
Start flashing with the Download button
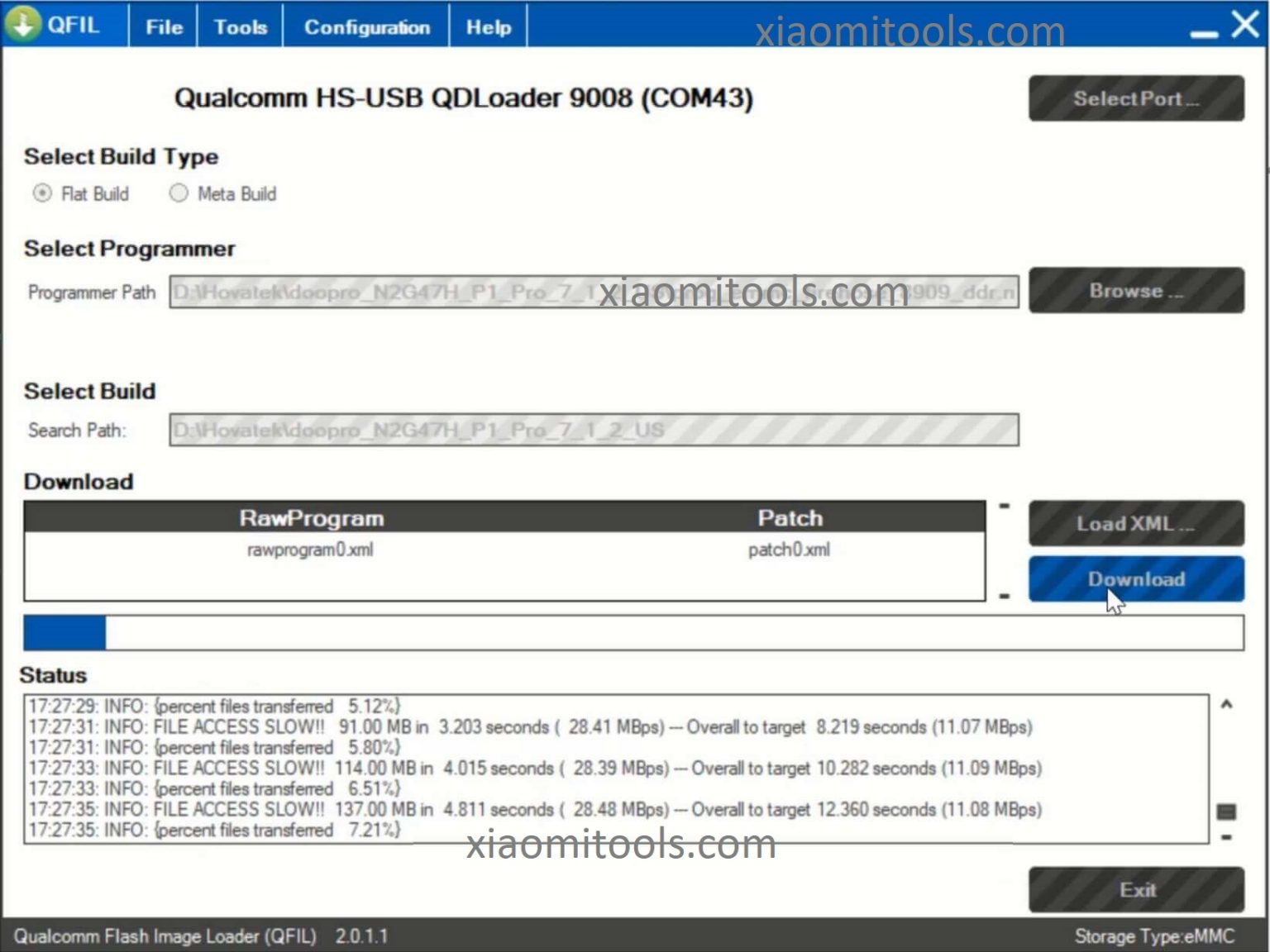pos(1135,579)
